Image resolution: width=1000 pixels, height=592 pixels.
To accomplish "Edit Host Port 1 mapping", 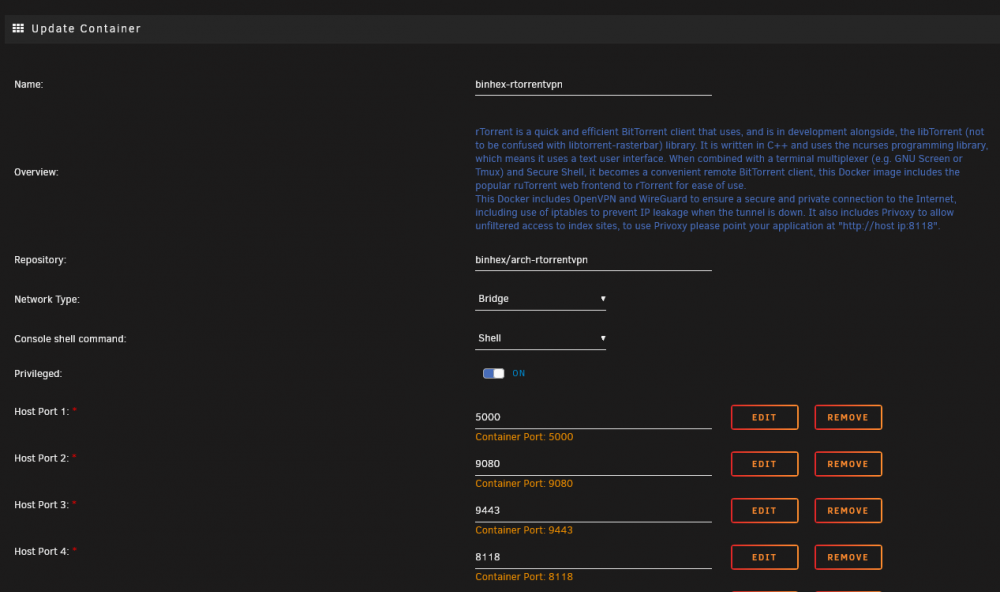I will 764,417.
